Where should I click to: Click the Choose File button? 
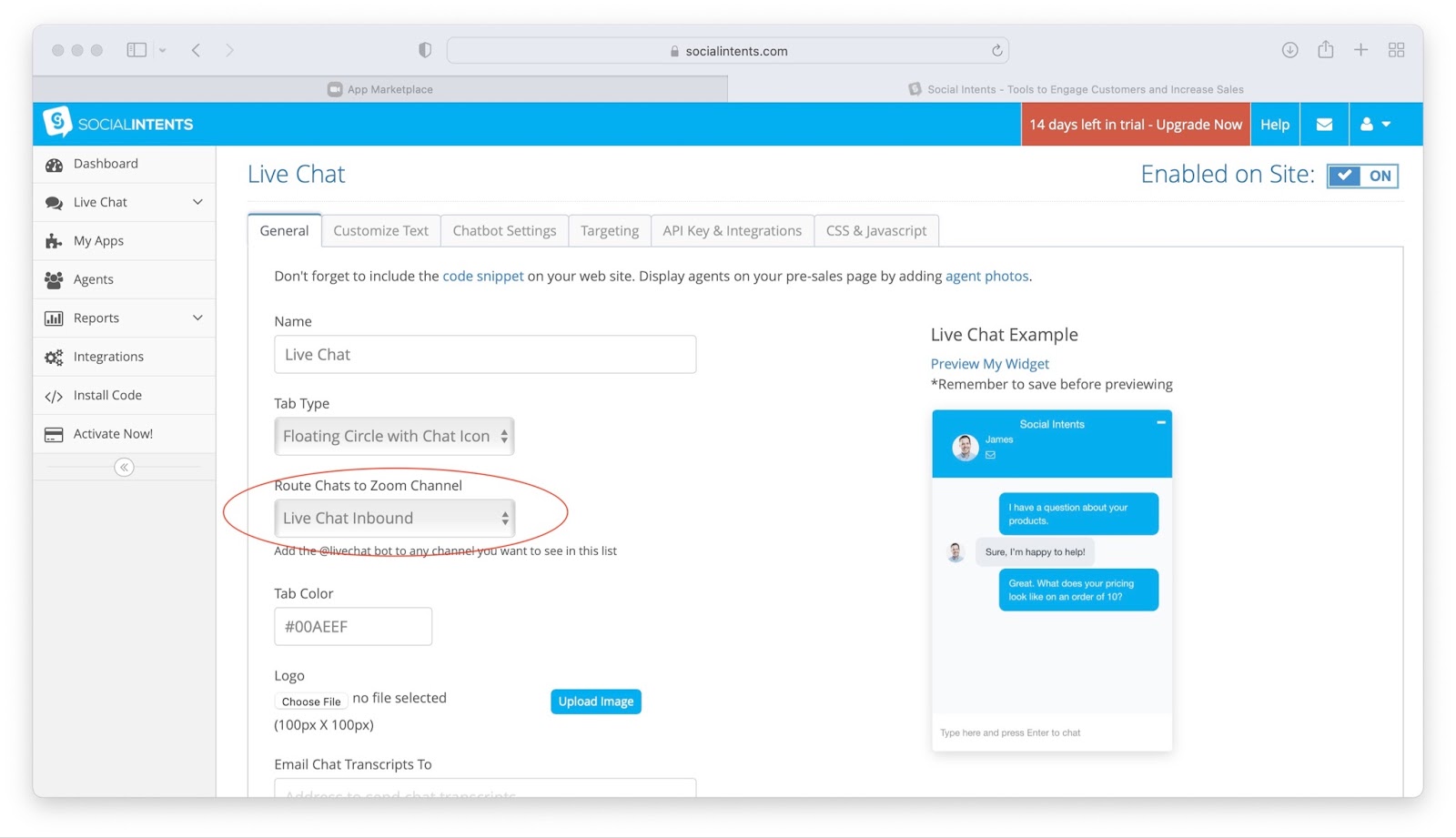coord(311,702)
